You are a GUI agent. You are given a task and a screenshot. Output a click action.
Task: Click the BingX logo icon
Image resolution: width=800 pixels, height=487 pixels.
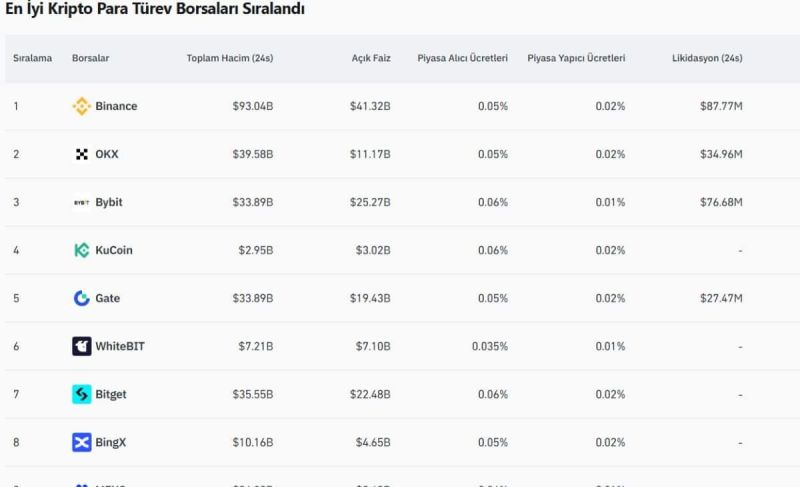coord(82,442)
